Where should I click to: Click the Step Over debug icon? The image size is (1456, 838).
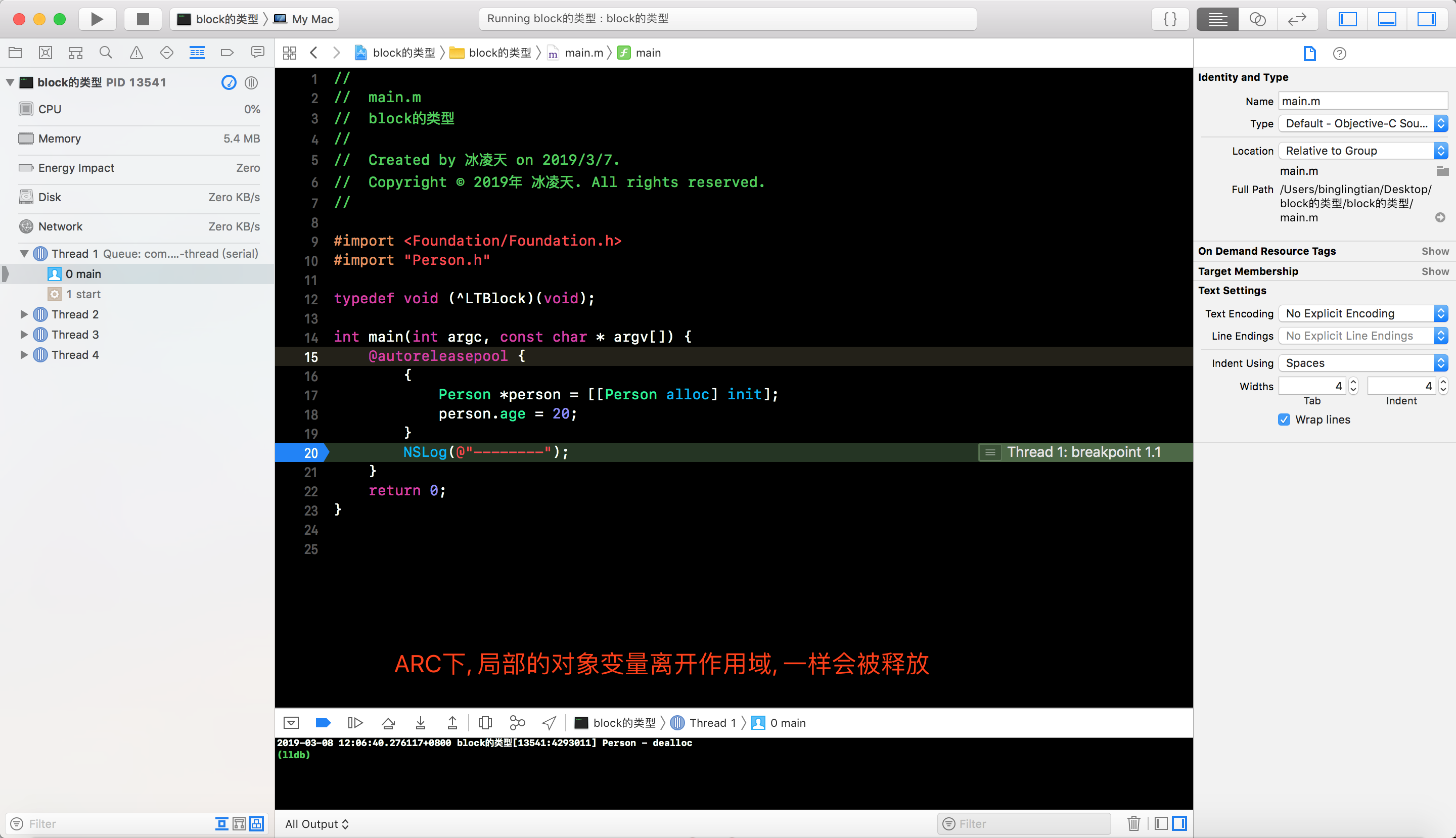pos(388,723)
